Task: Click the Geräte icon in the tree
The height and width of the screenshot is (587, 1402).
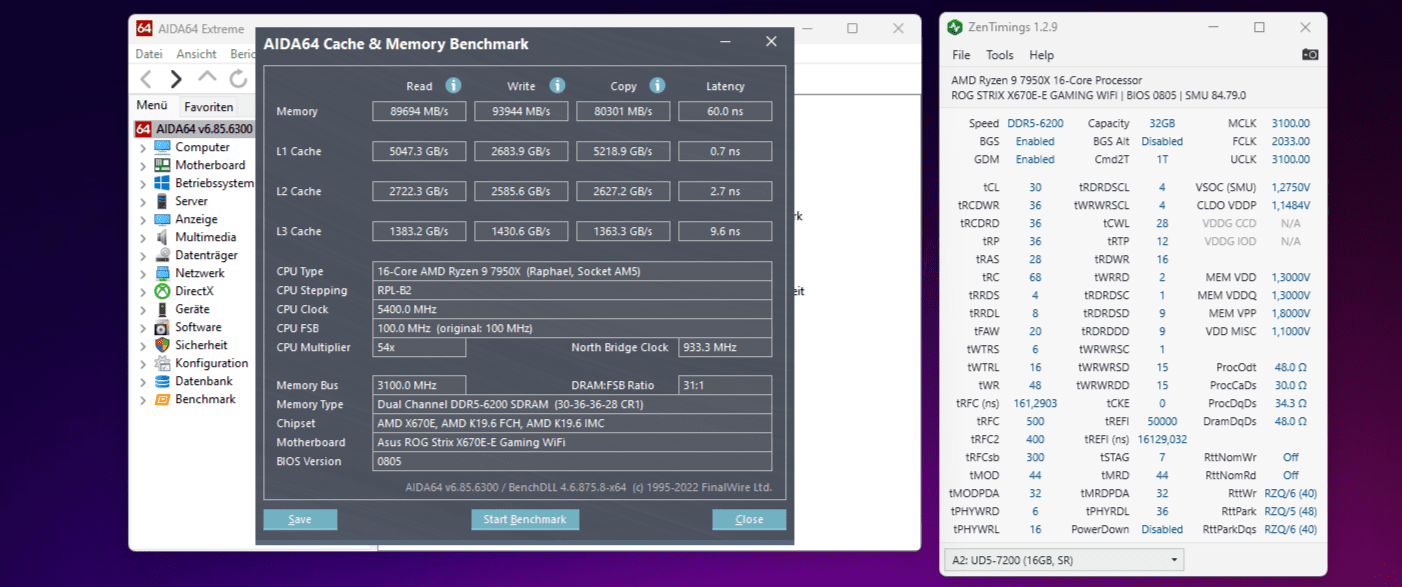Action: [162, 309]
